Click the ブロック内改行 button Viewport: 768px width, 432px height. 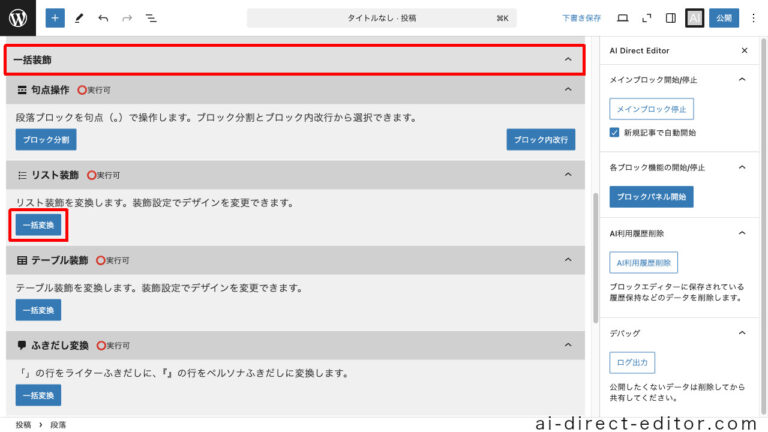541,140
